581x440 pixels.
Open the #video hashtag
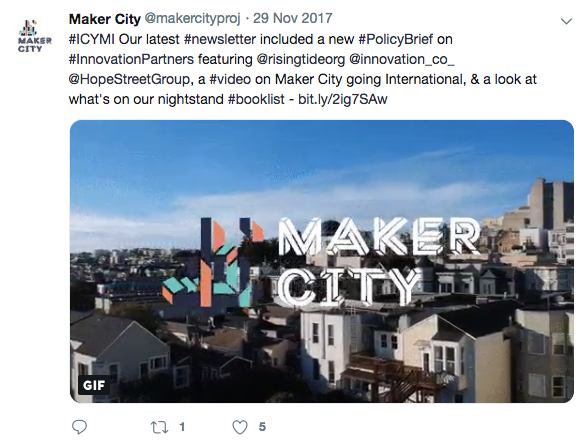click(x=240, y=79)
